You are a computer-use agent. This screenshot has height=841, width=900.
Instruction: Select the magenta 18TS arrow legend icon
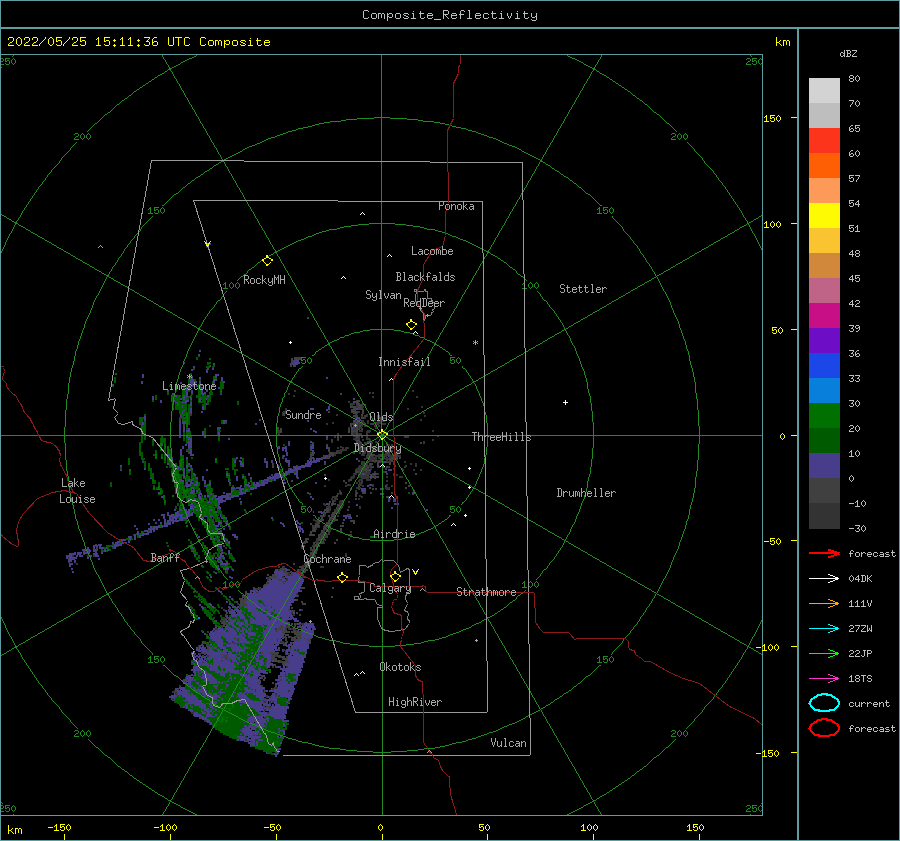pyautogui.click(x=824, y=679)
